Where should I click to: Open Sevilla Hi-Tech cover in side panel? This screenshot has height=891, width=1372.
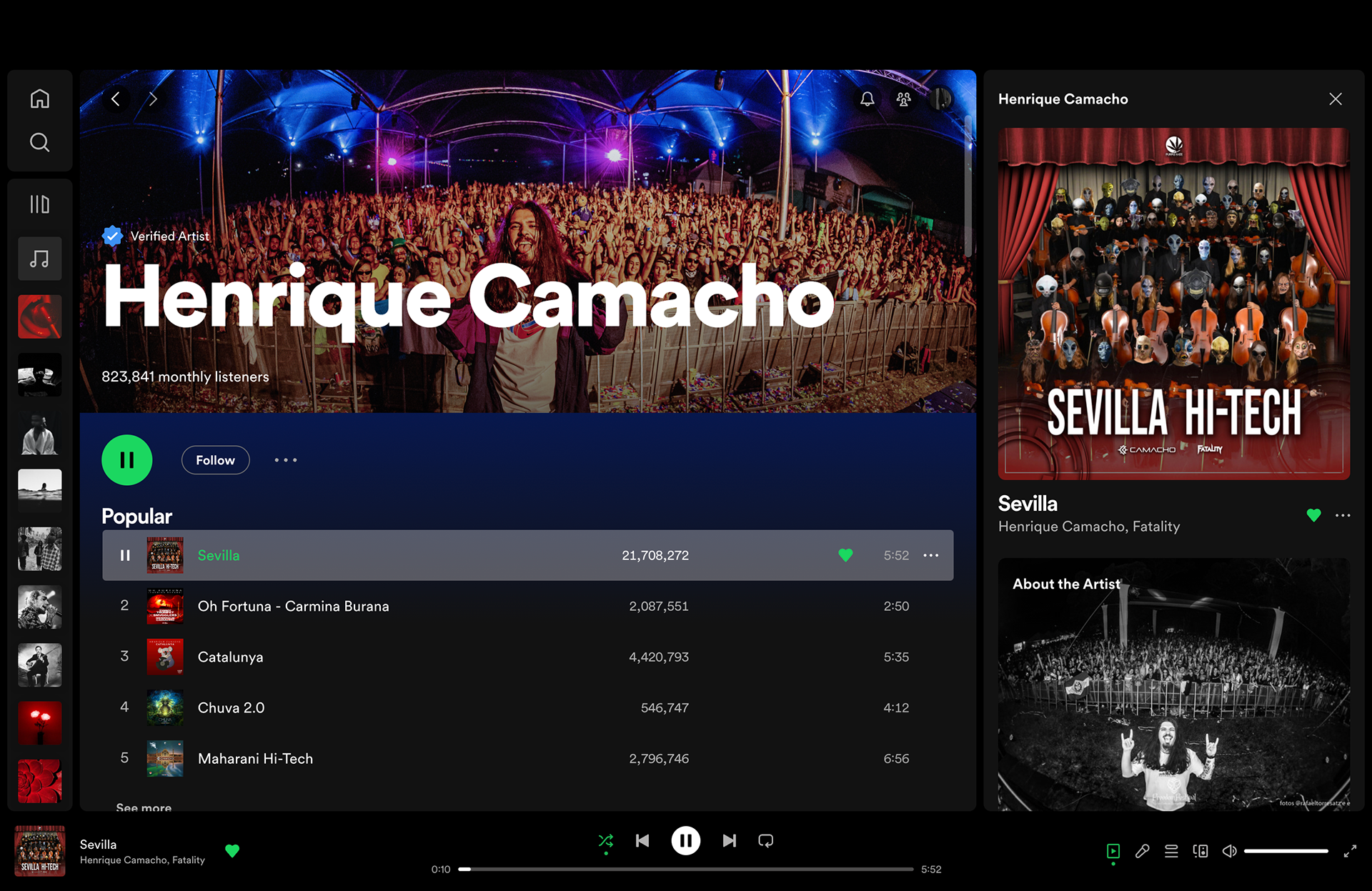pos(1174,304)
